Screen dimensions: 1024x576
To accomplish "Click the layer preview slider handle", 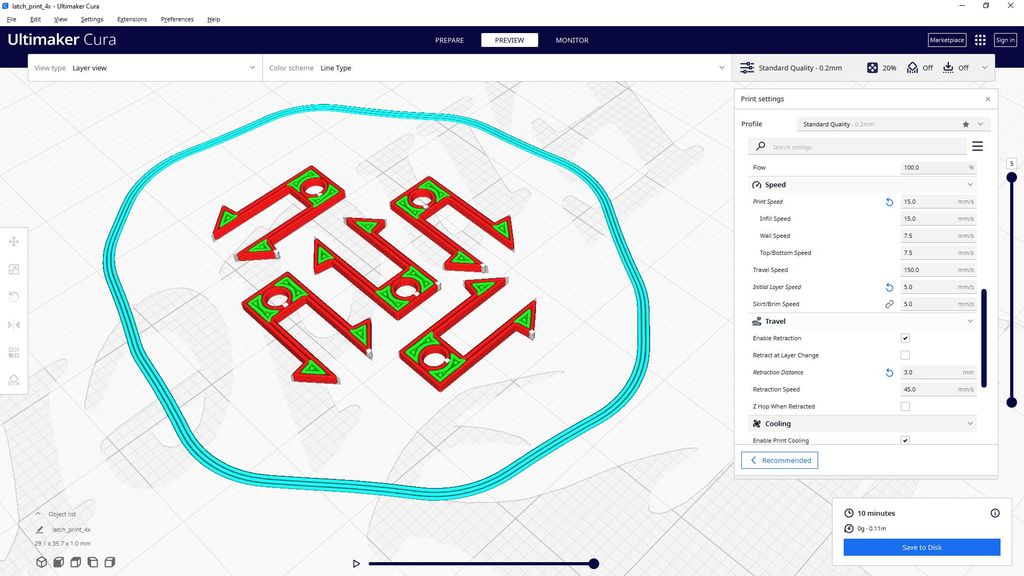I will [594, 563].
